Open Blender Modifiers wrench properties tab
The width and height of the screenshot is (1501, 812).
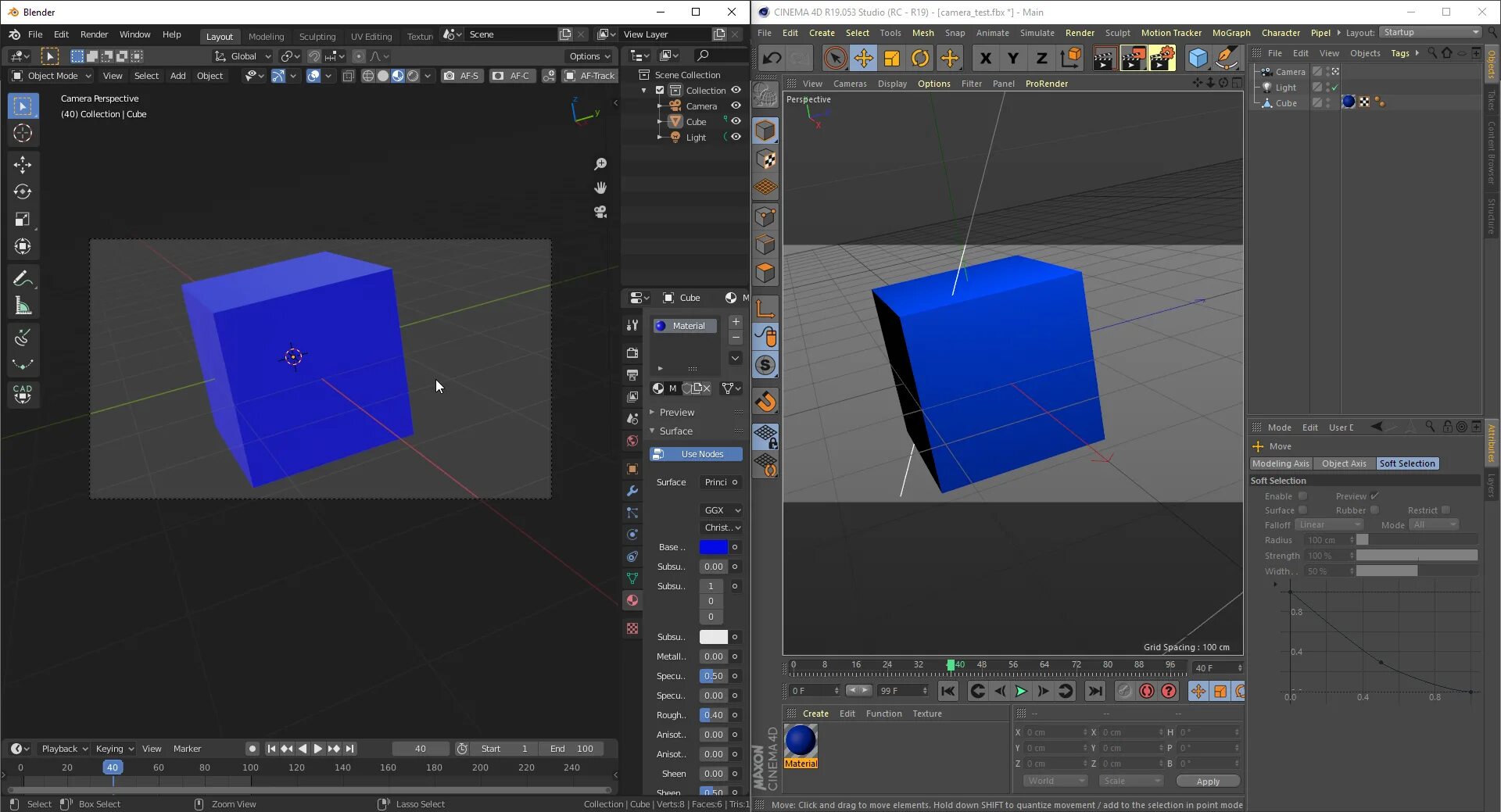pos(632,491)
